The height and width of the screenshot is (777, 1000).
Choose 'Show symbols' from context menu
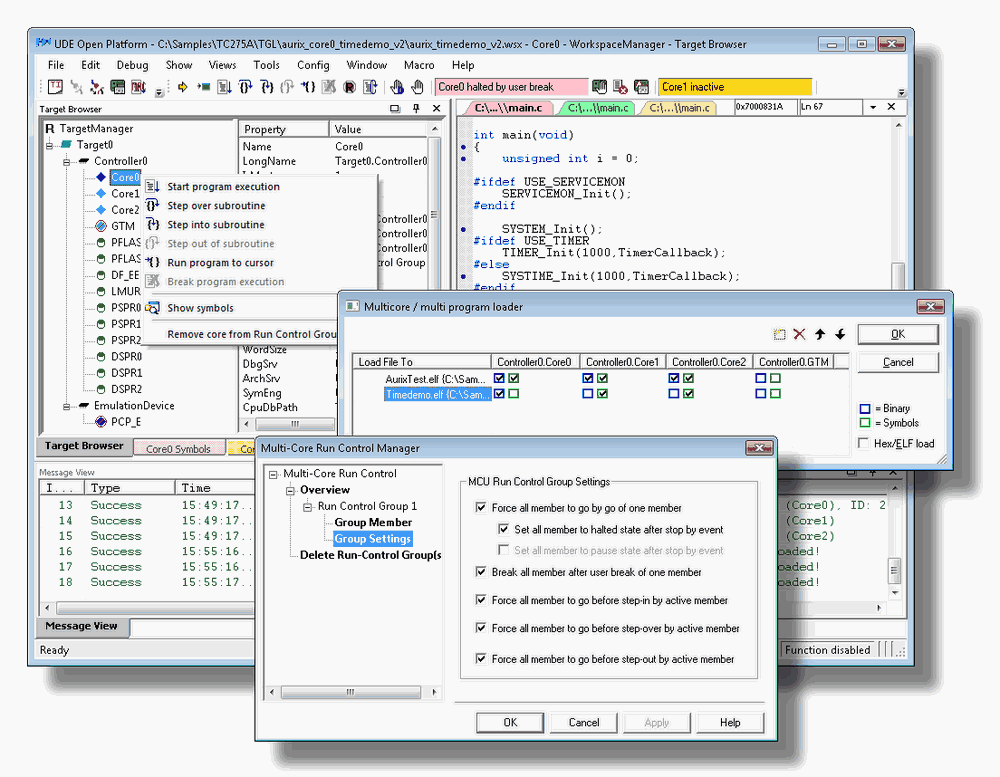pos(200,308)
